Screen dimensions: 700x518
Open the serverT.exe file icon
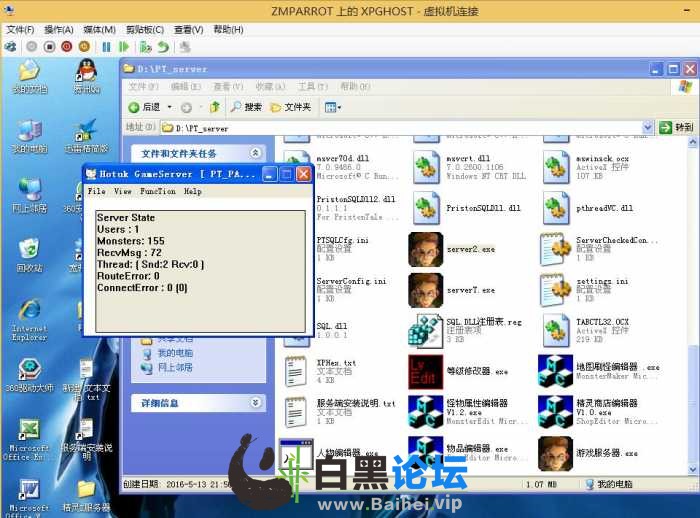(425, 290)
